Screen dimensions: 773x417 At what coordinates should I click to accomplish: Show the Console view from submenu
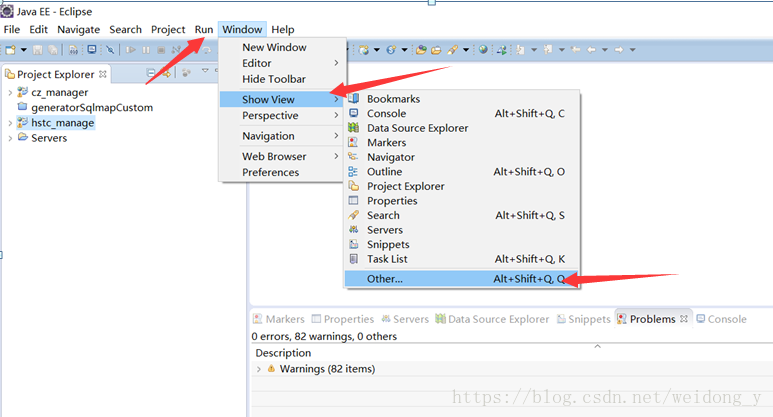point(462,113)
